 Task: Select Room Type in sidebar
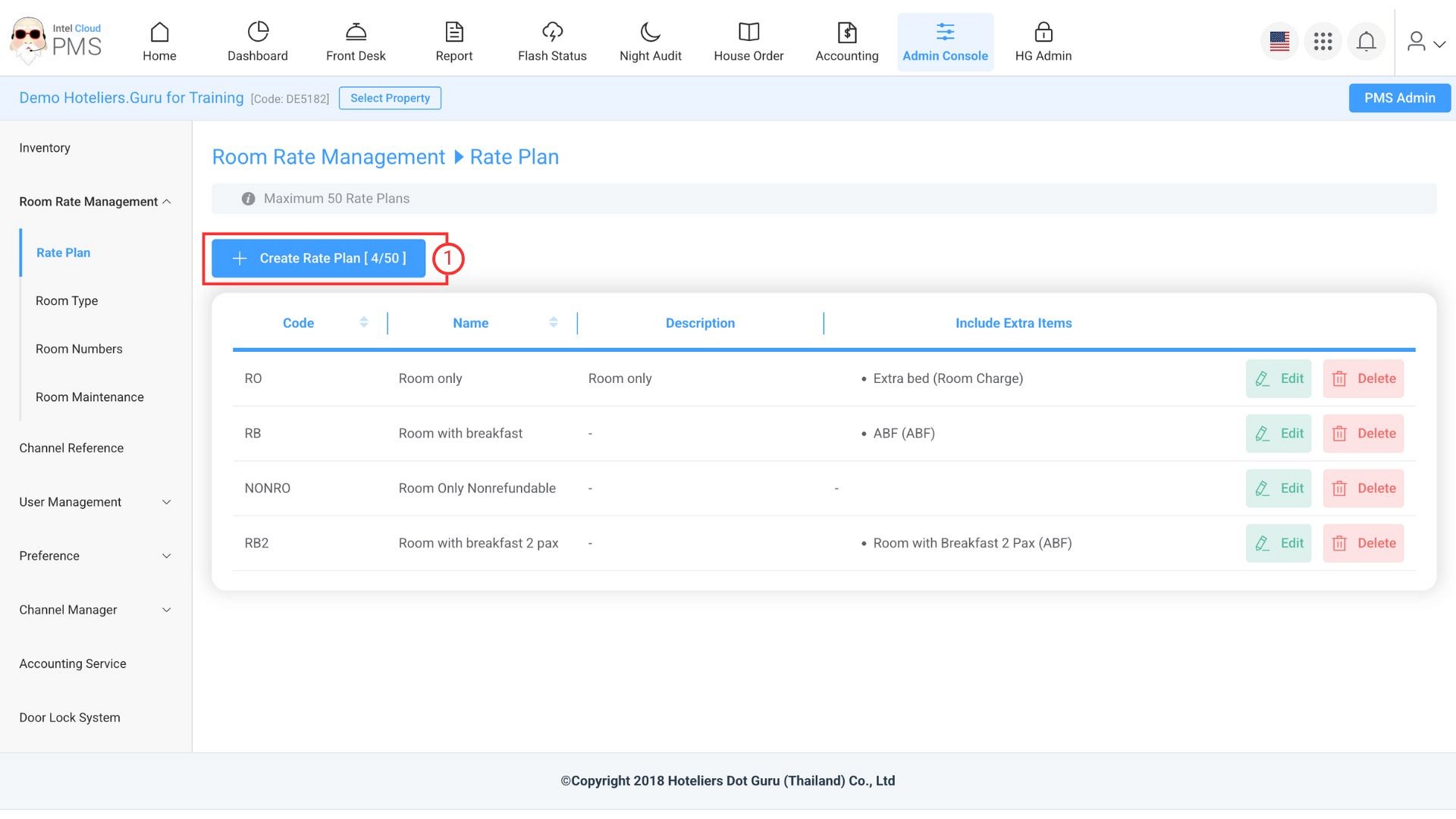[x=67, y=301]
